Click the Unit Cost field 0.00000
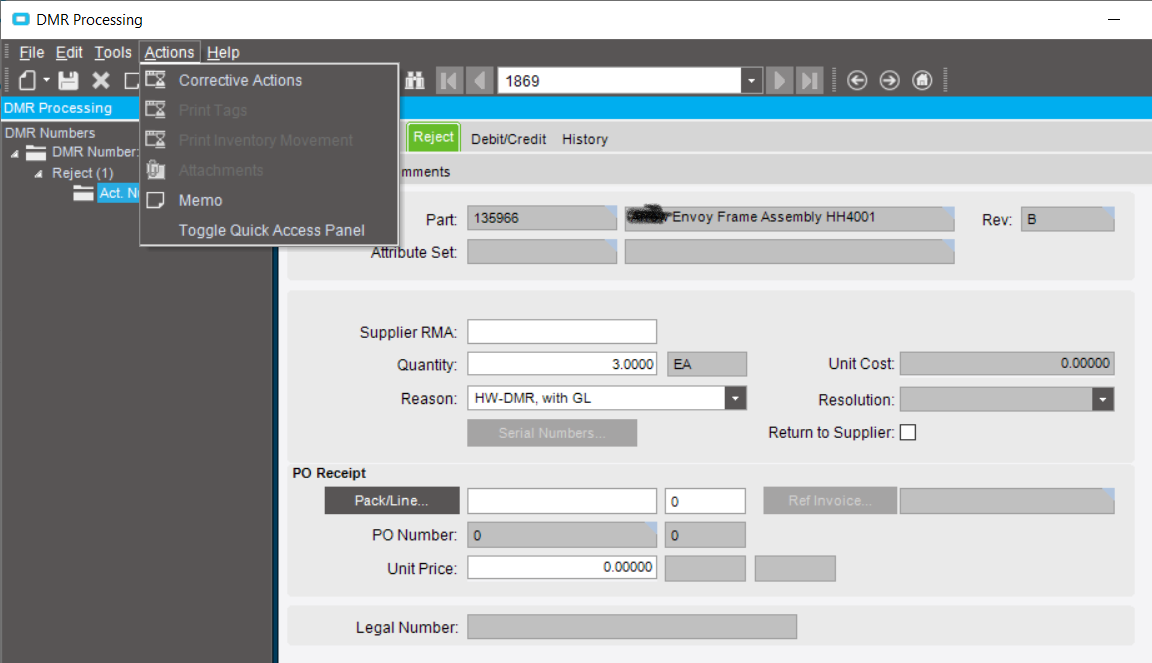 [x=1007, y=363]
